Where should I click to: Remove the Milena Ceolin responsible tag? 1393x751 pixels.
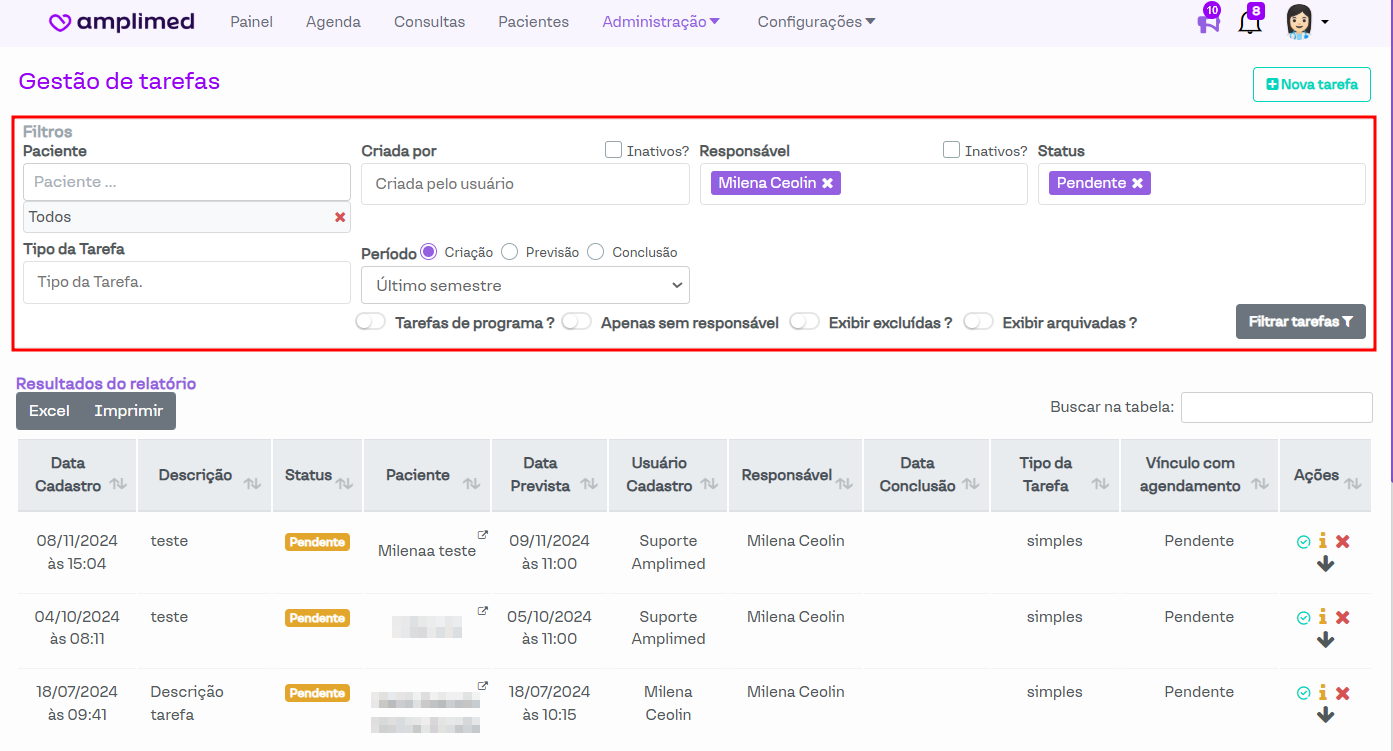click(827, 184)
